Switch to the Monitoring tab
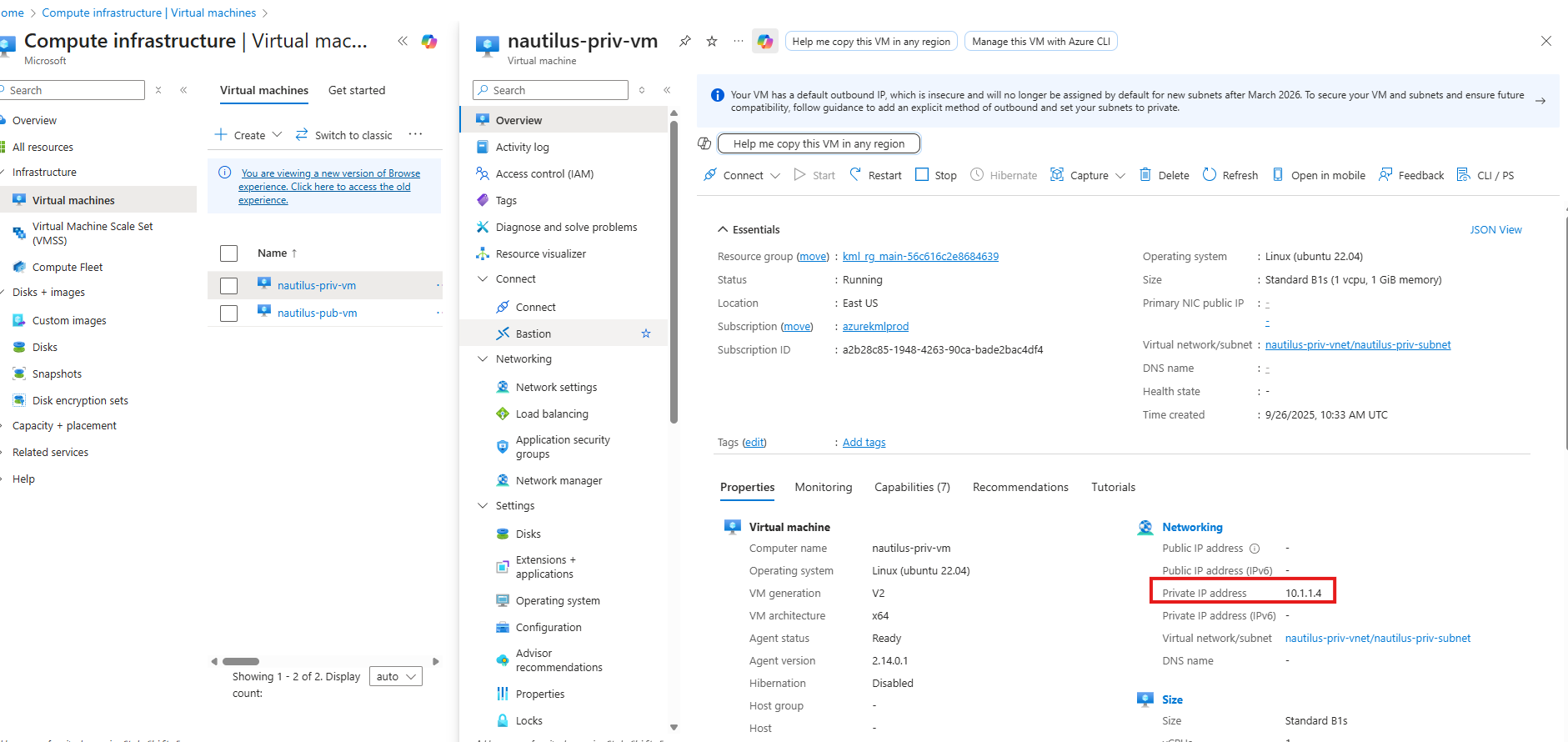This screenshot has width=1568, height=742. click(x=824, y=487)
